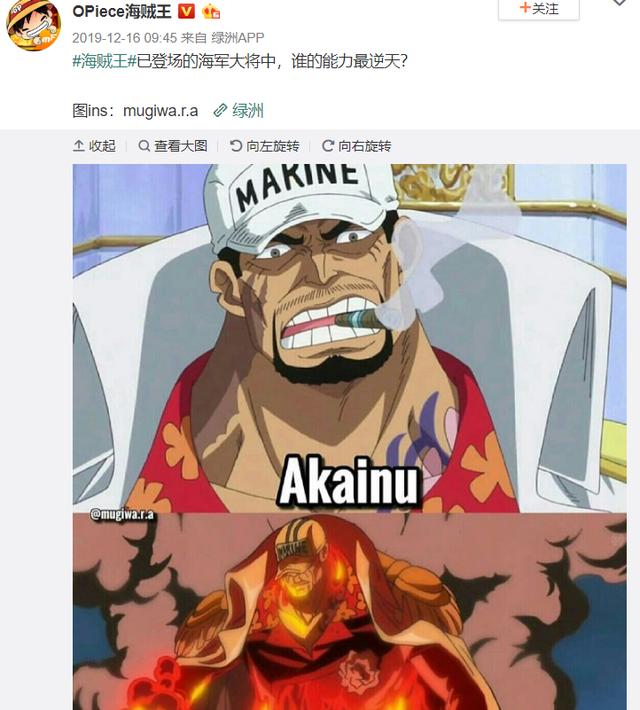Click the post text about 海军大将
640x710 pixels.
272,61
